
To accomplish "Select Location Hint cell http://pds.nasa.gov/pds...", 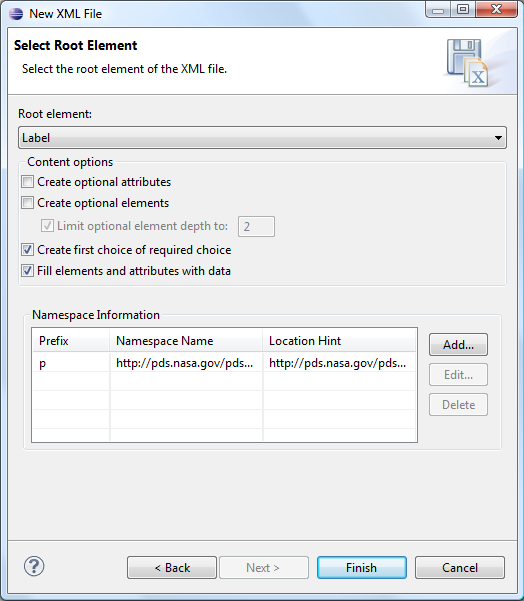I will point(340,363).
